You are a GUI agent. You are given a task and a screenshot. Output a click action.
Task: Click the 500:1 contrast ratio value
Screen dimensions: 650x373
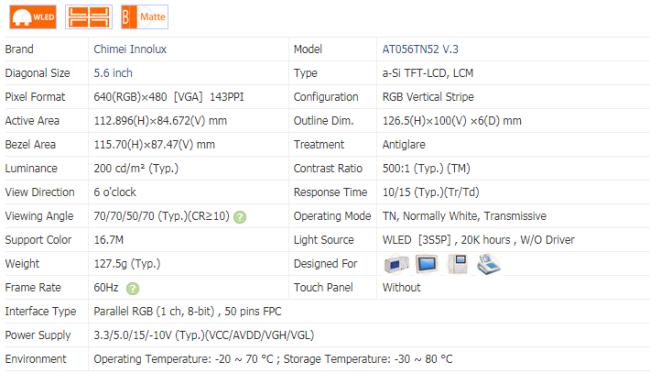pos(426,168)
